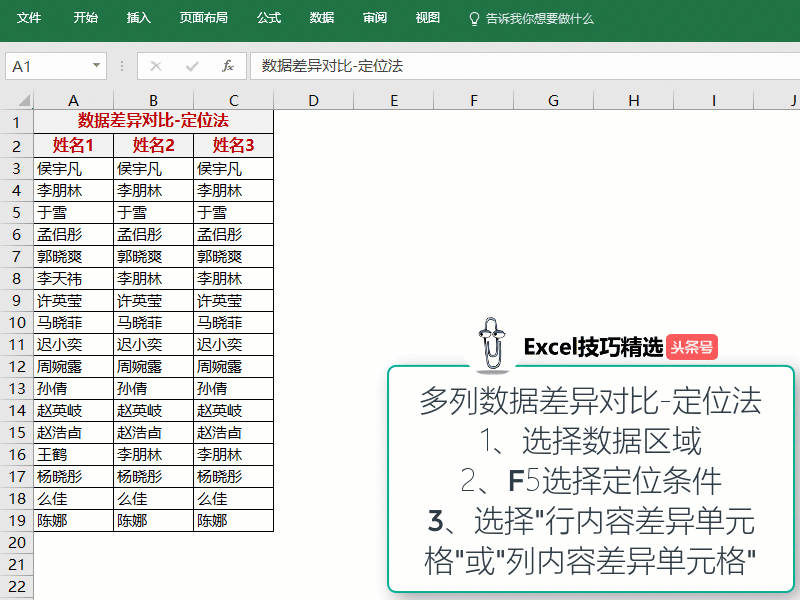Open the 插入 ribbon tab
The height and width of the screenshot is (600, 800).
coord(138,18)
